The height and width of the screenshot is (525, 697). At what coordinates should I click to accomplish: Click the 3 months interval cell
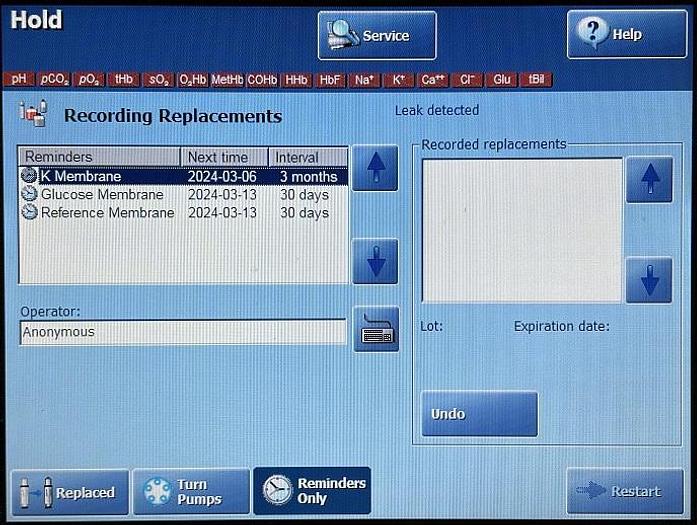pyautogui.click(x=308, y=176)
